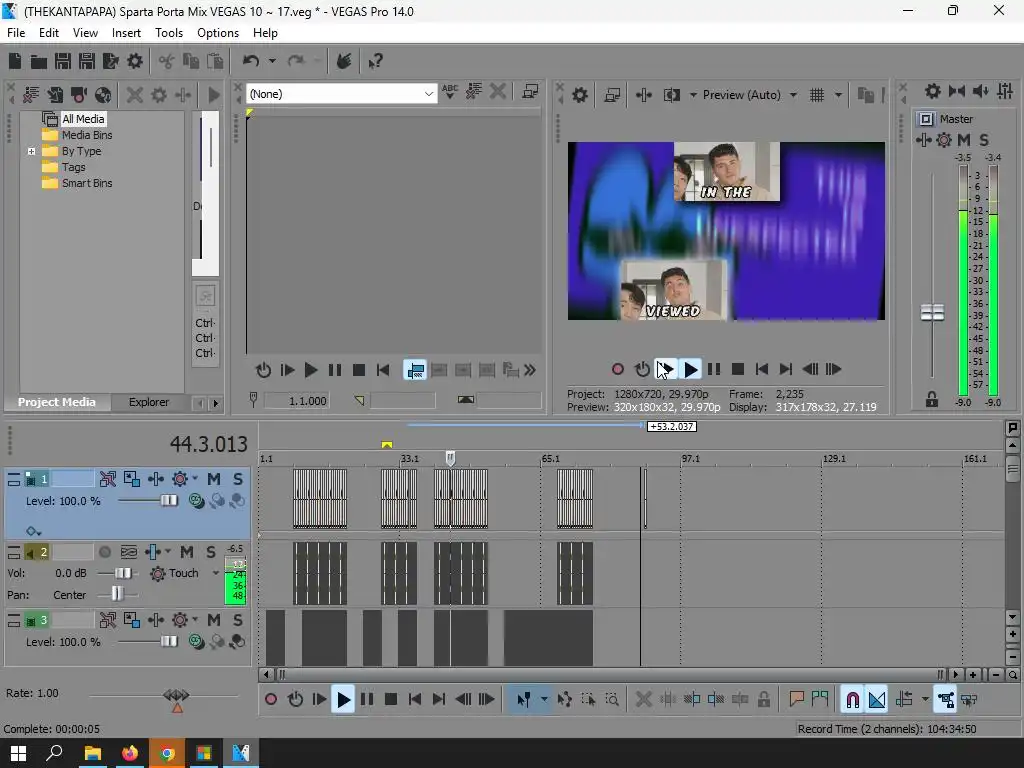
Task: Adjust the track 2 Pan slider
Action: (117, 595)
